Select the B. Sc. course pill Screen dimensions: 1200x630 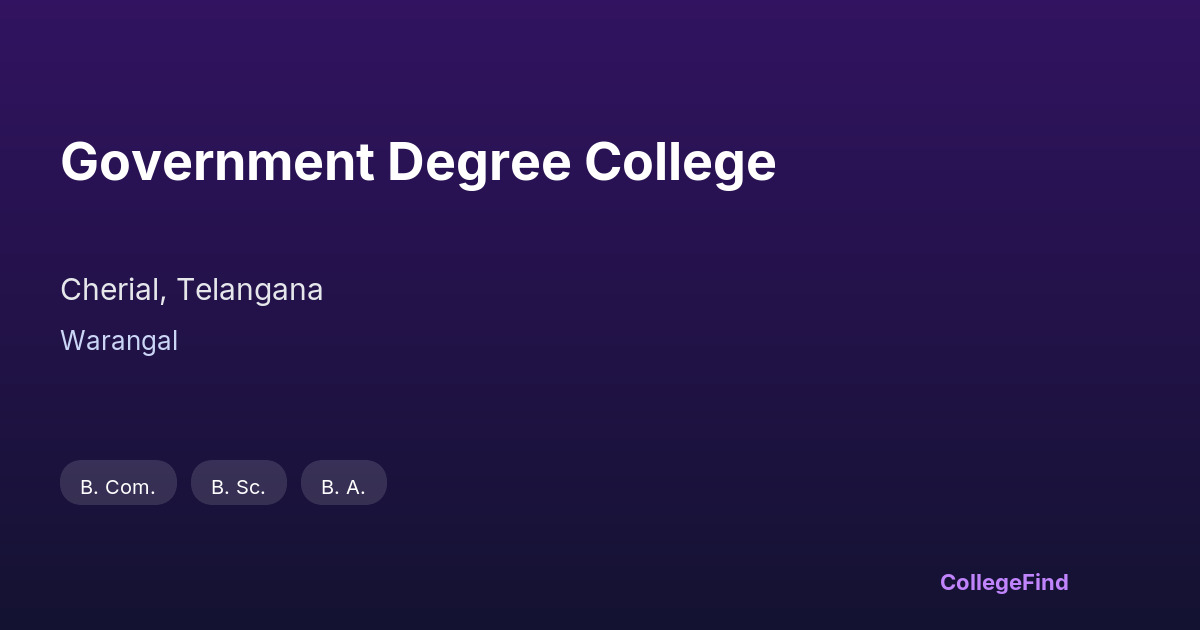tap(238, 485)
